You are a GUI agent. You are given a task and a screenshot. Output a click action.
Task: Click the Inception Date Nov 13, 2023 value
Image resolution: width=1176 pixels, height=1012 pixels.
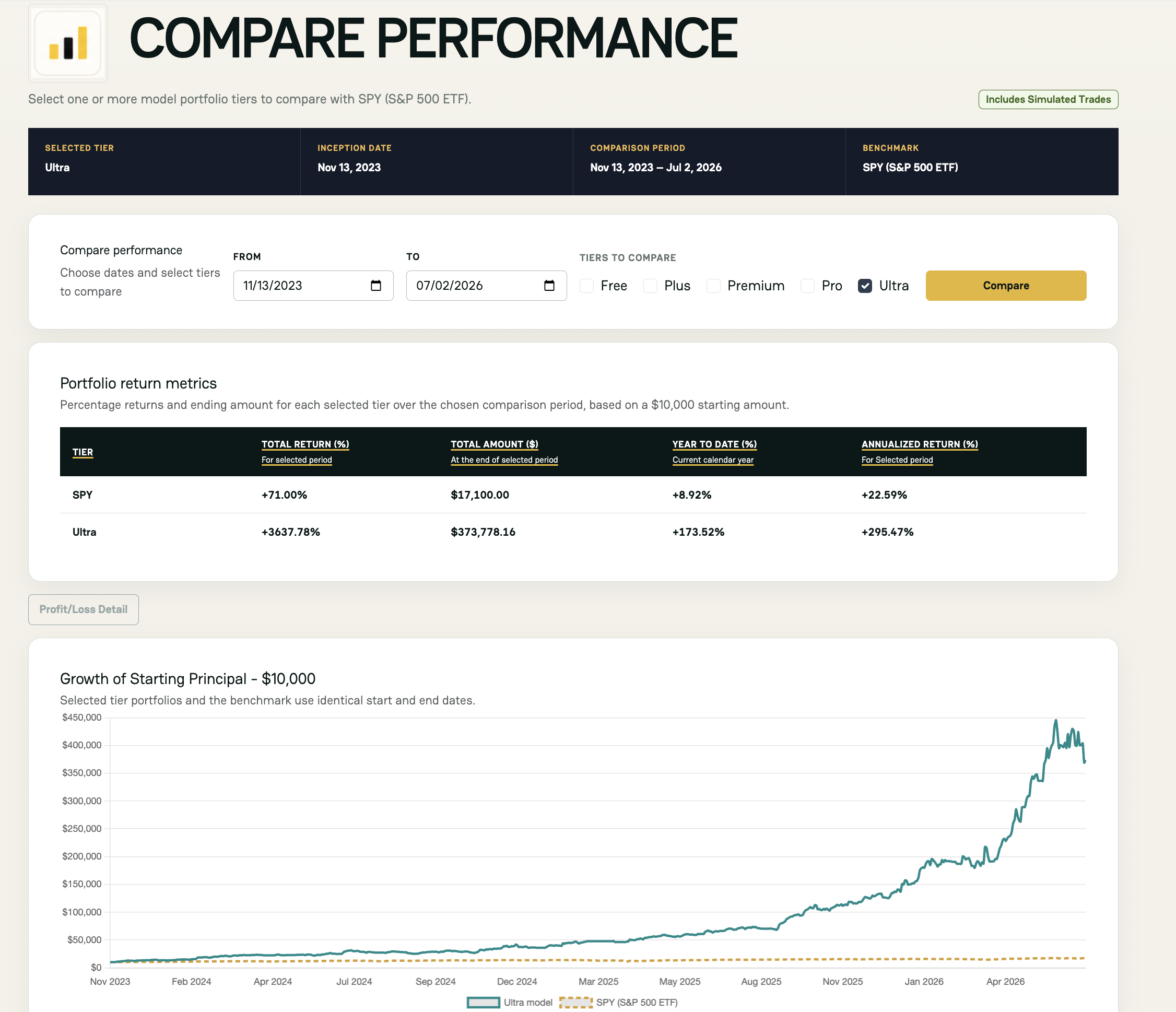pyautogui.click(x=349, y=168)
